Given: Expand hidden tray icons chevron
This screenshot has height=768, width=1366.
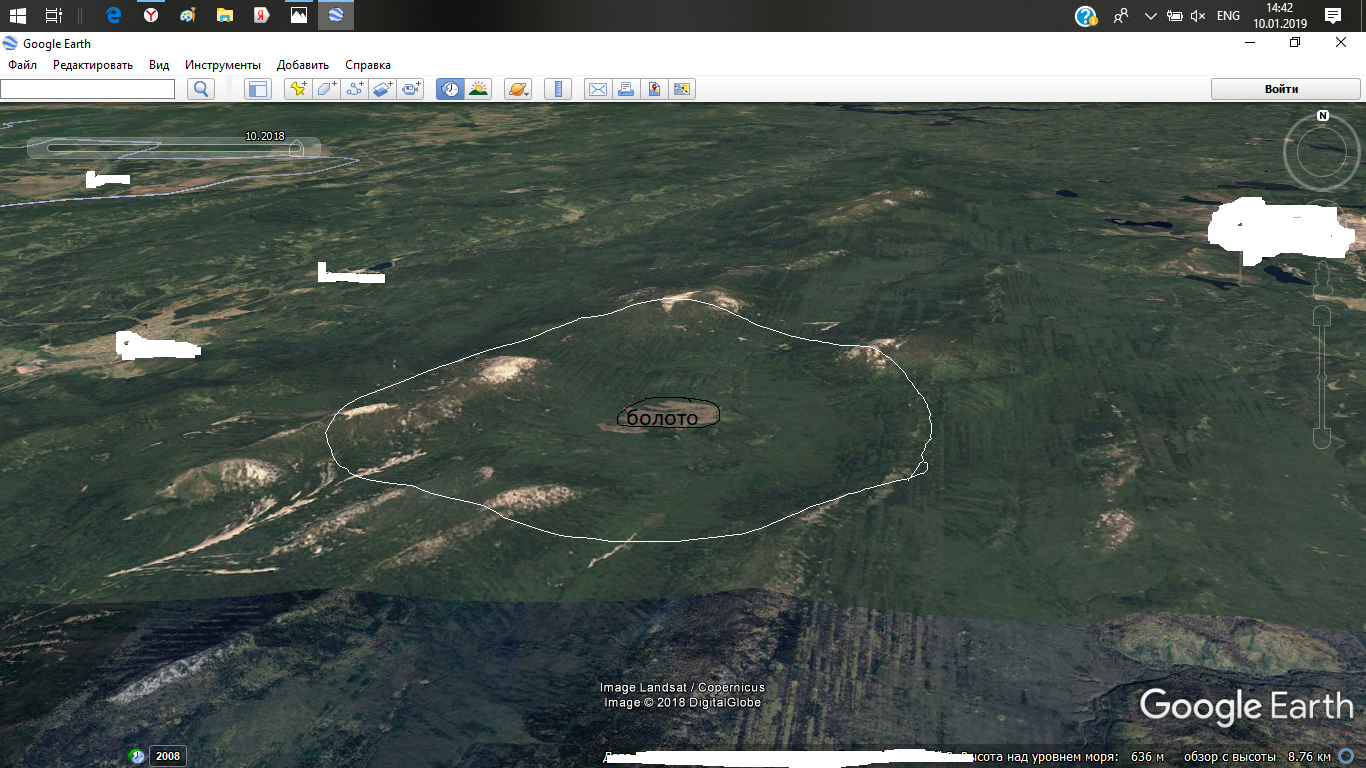Looking at the screenshot, I should point(1150,16).
